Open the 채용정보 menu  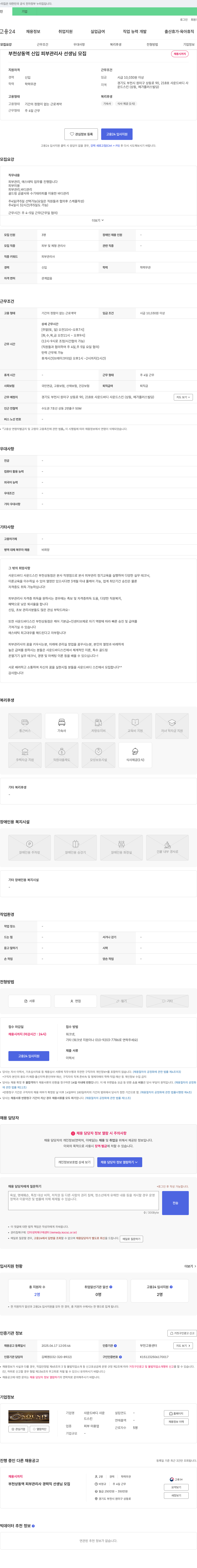(x=33, y=32)
